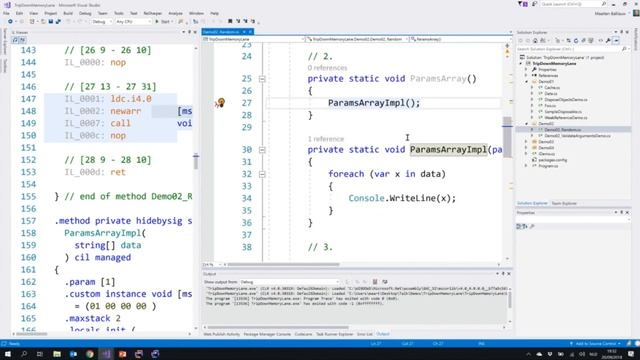This screenshot has height=360, width=640.
Task: Open the Any CPU platform dropdown
Action: tap(133, 22)
